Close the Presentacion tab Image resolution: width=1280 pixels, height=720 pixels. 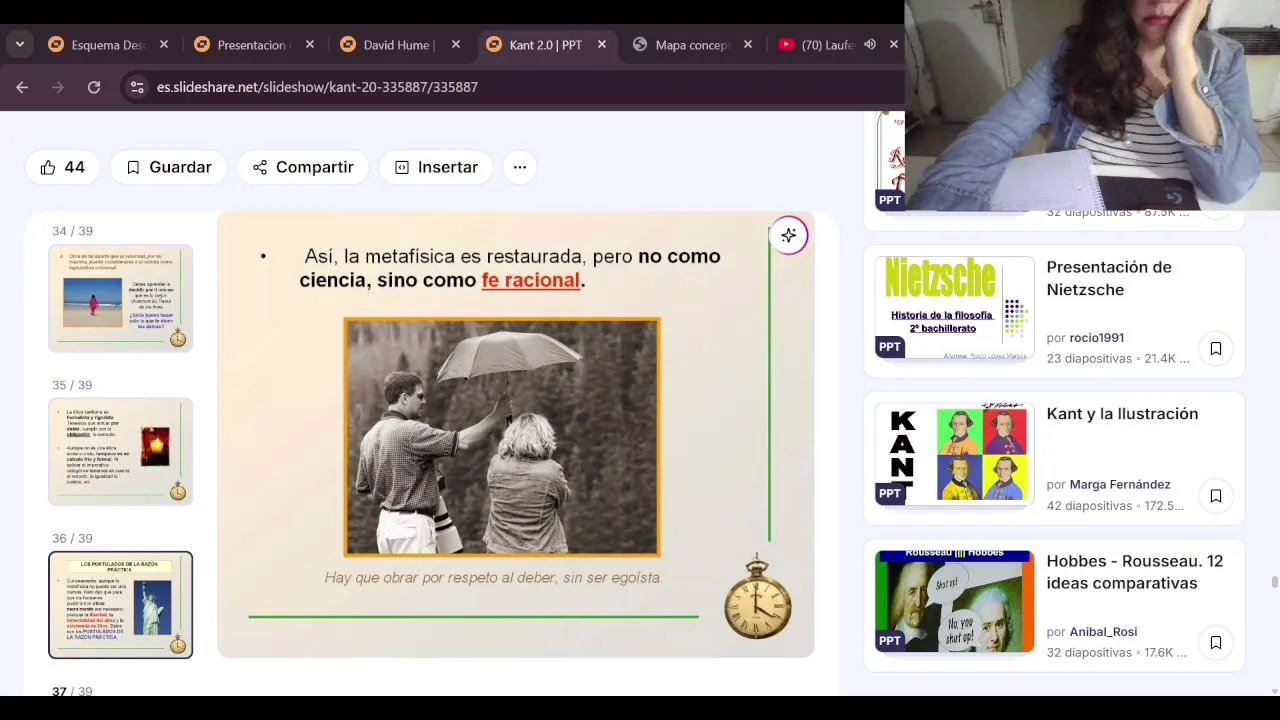pyautogui.click(x=310, y=45)
